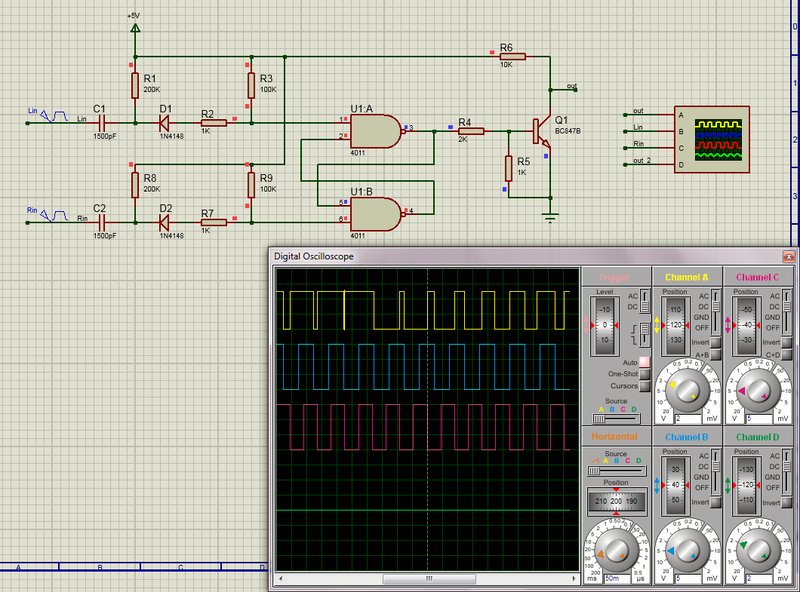
Task: Select diode D1 1N4148
Action: tap(164, 123)
